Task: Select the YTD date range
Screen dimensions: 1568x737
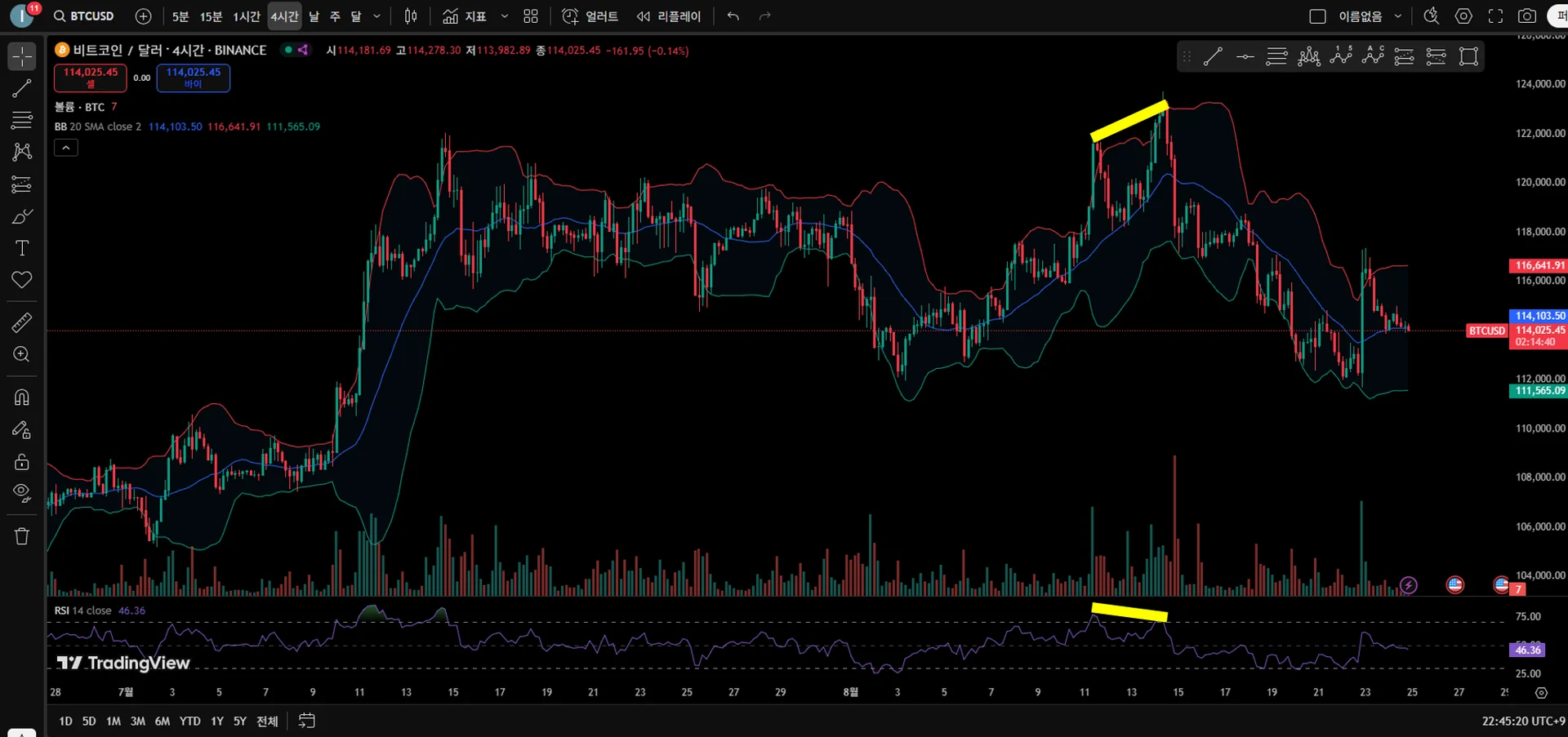Action: click(190, 721)
